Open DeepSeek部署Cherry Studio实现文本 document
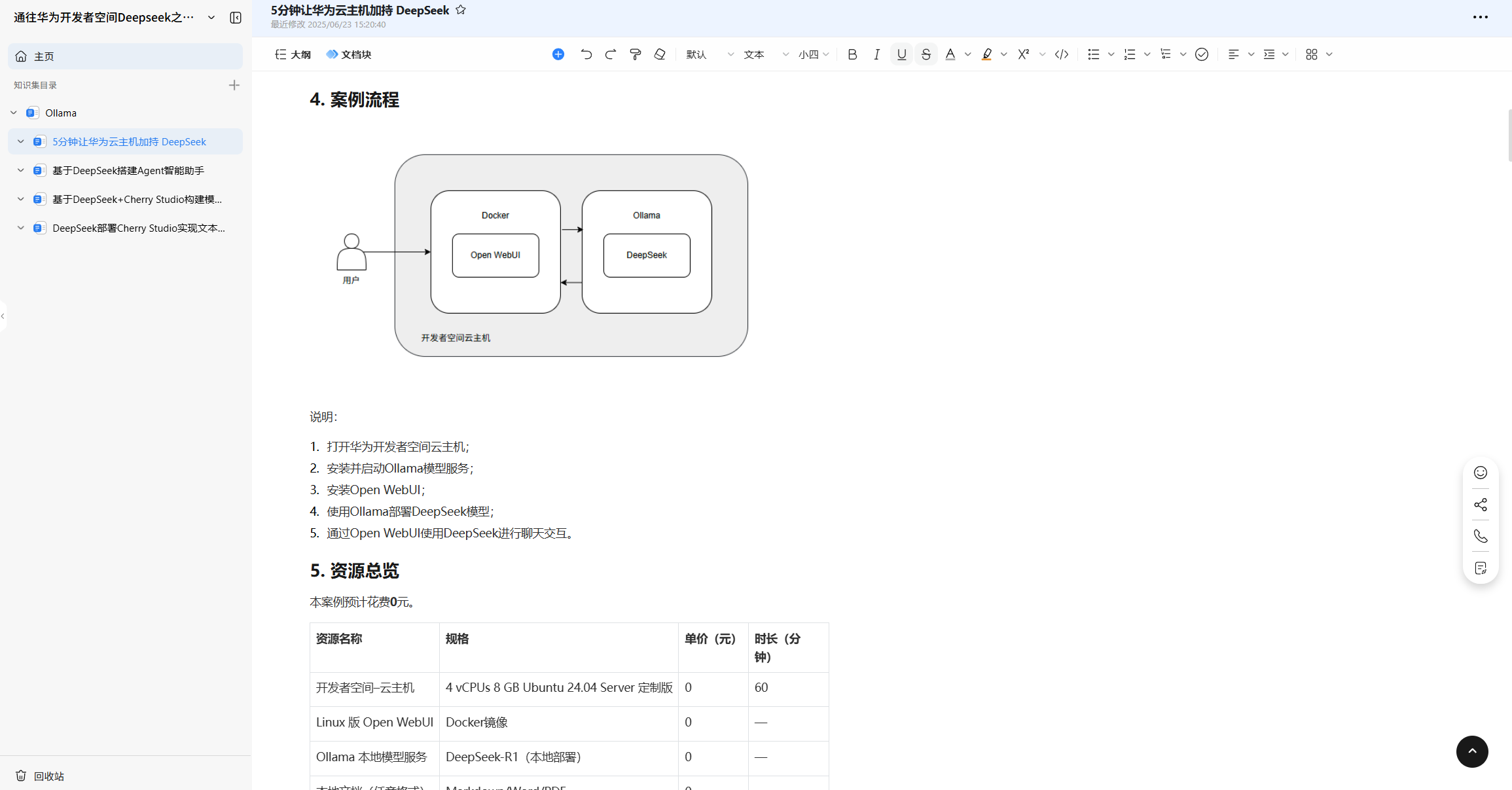This screenshot has width=1512, height=790. coord(138,228)
